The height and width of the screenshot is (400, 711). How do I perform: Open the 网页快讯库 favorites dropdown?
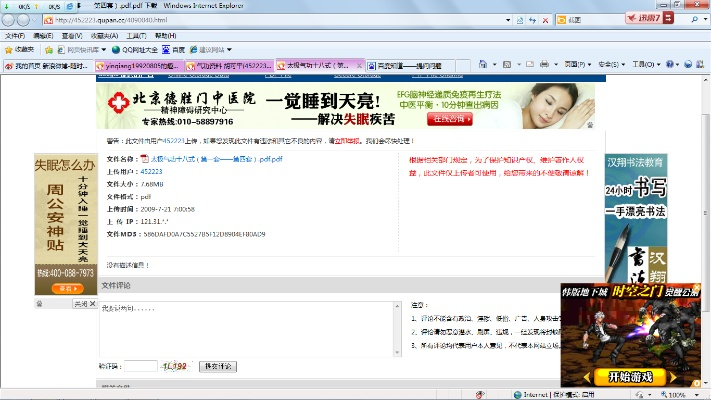(x=73, y=49)
